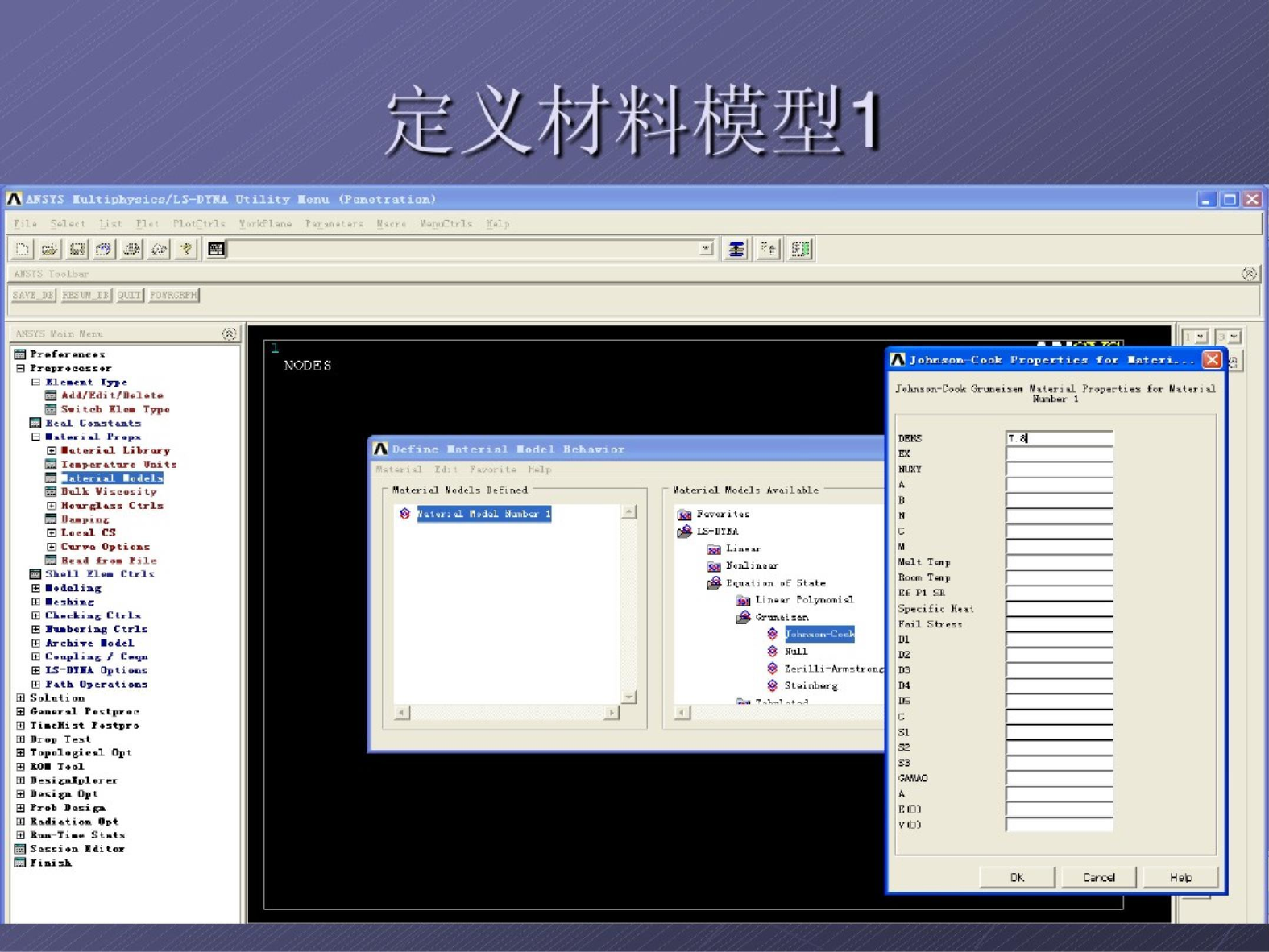Click the Preferences icon in Main Menu
This screenshot has width=1269, height=952.
click(x=20, y=354)
